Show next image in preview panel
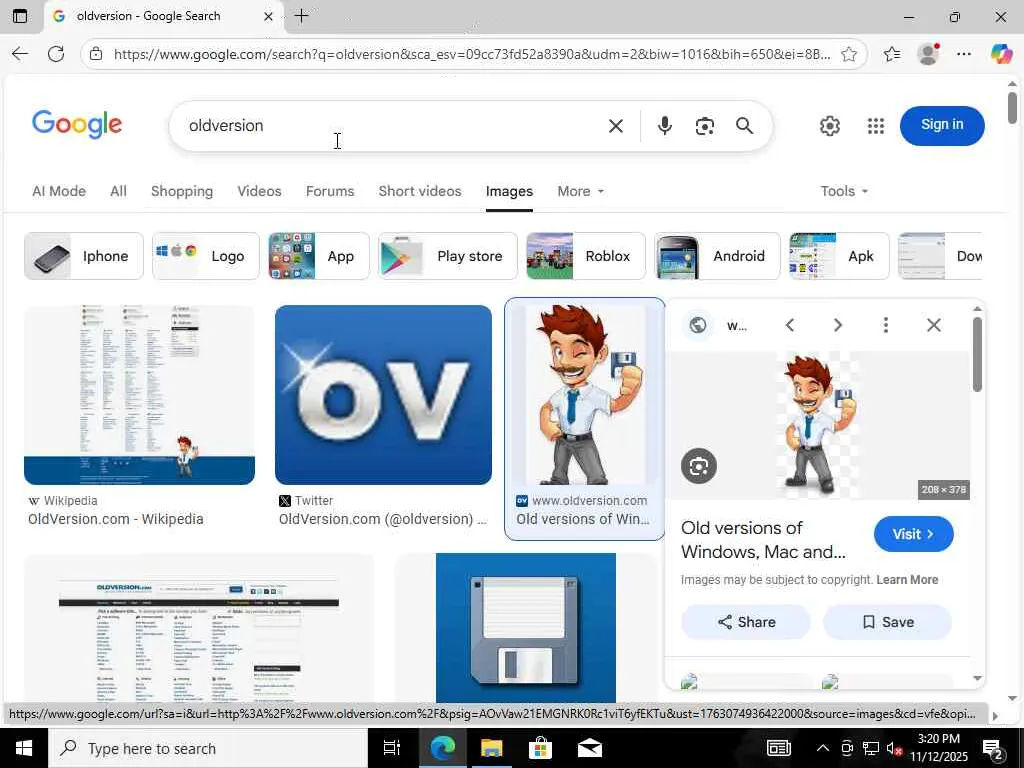The height and width of the screenshot is (768, 1024). (837, 325)
